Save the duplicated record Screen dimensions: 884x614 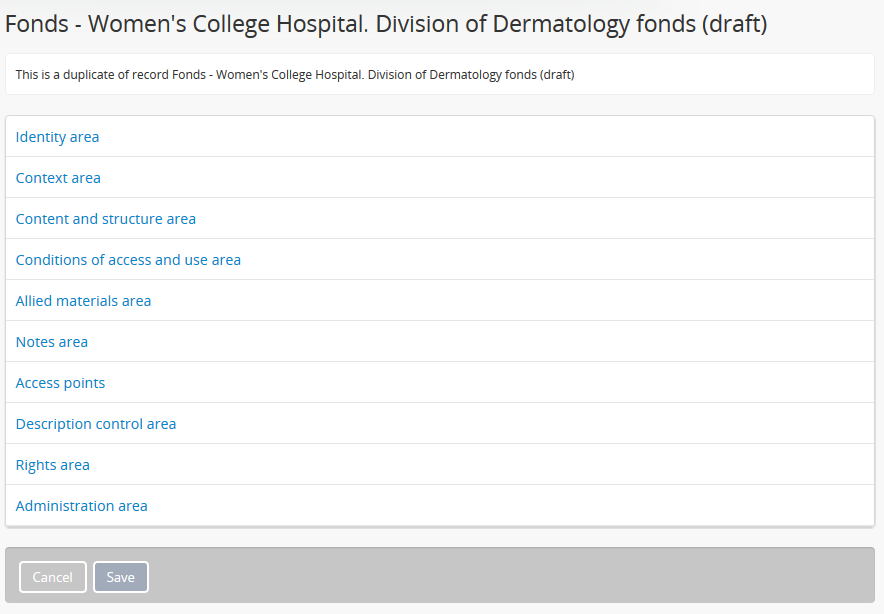(x=121, y=577)
